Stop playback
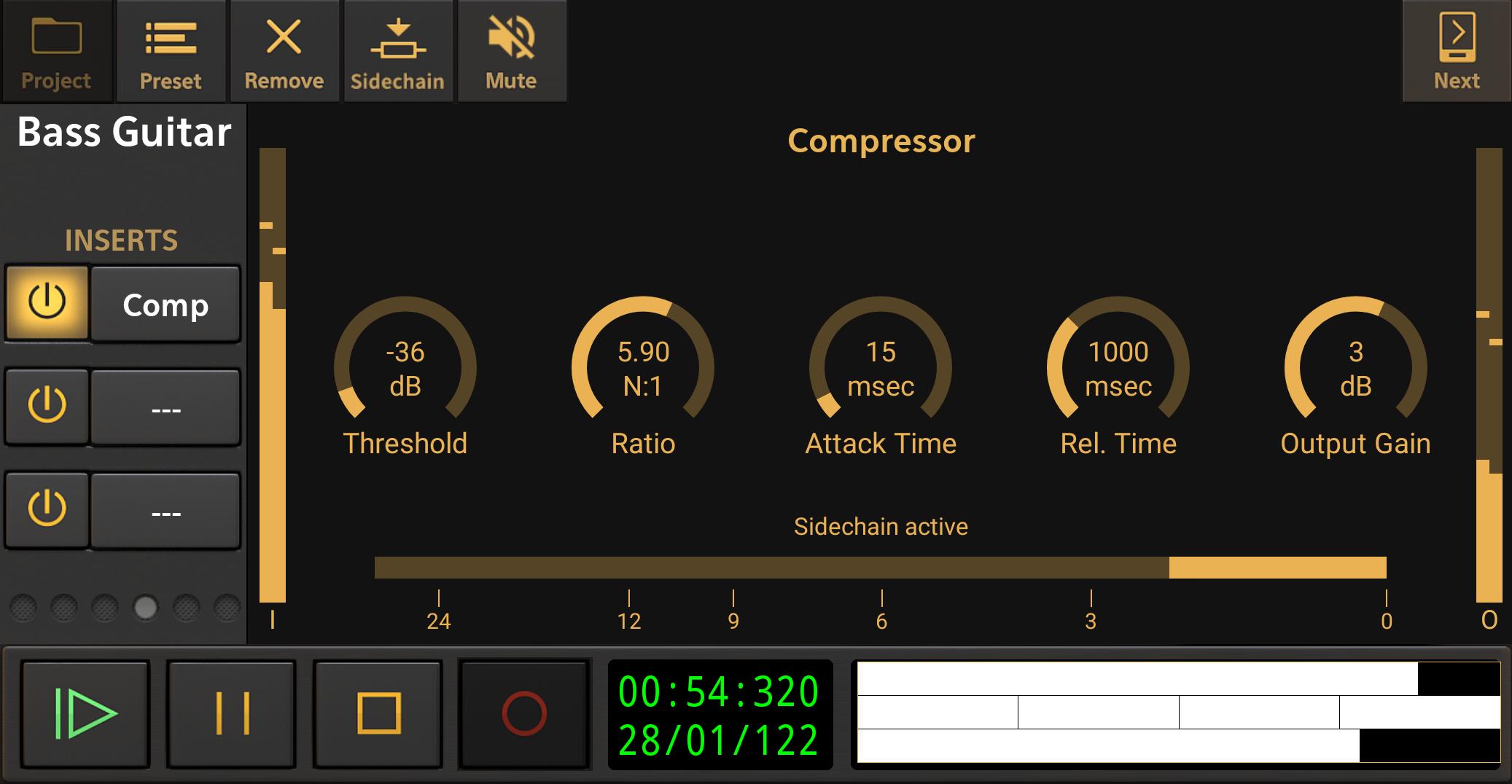The width and height of the screenshot is (1512, 784). tap(378, 713)
